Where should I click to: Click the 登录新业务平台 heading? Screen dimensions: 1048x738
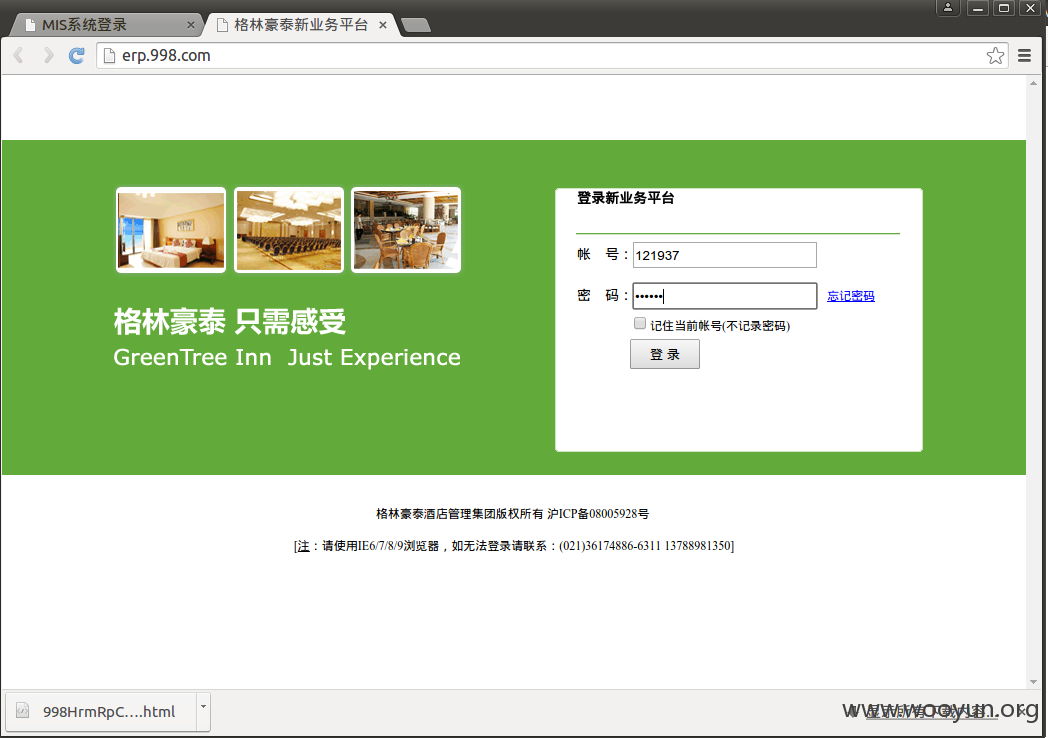pyautogui.click(x=626, y=198)
